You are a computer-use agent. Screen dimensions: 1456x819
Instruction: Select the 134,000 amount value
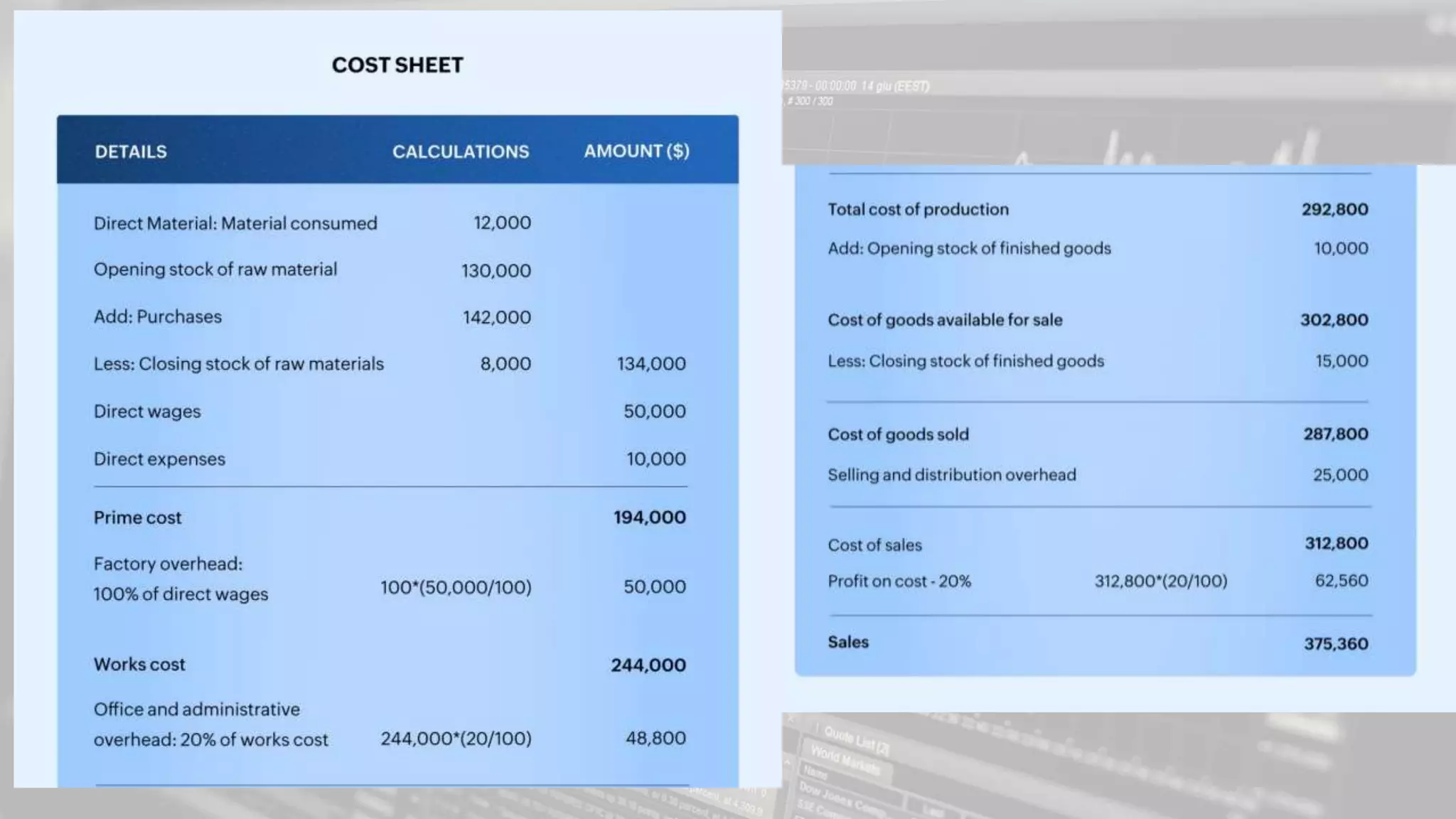point(651,364)
